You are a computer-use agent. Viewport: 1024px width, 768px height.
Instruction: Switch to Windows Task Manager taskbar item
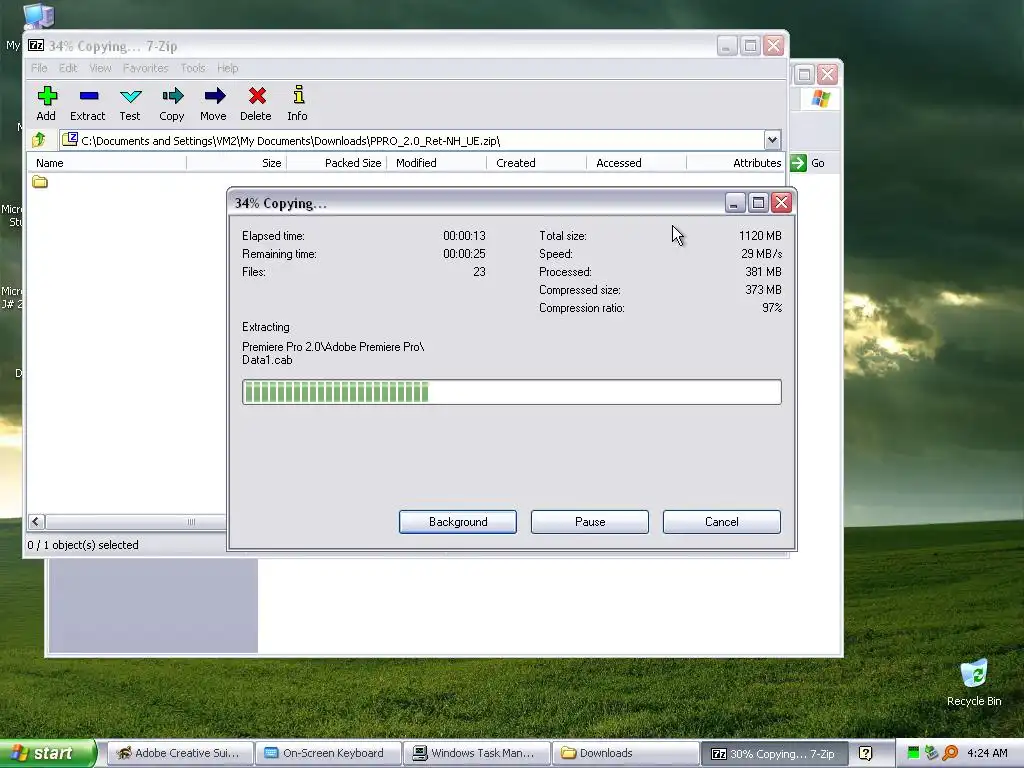(x=476, y=753)
